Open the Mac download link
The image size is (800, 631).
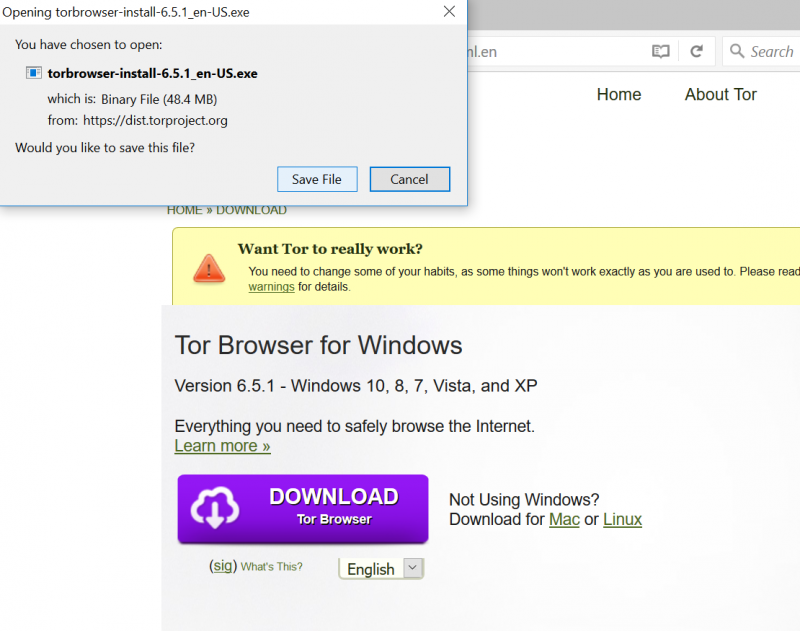(x=564, y=519)
